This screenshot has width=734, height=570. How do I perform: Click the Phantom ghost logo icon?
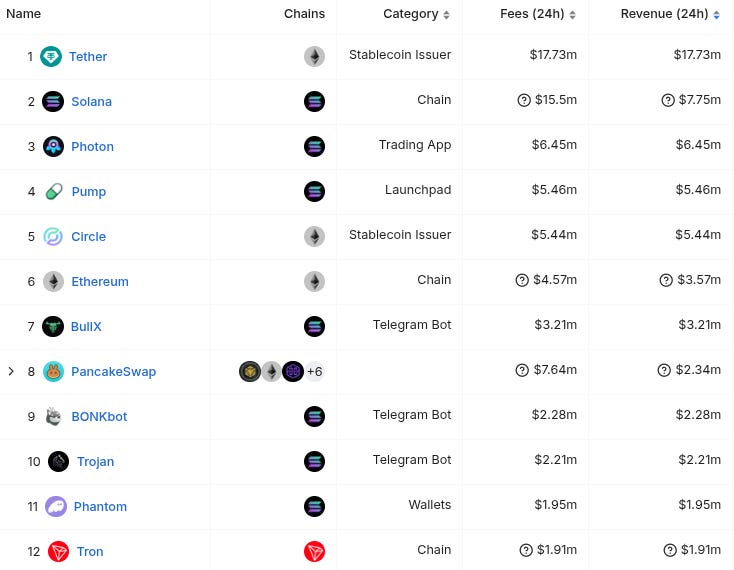[56, 506]
